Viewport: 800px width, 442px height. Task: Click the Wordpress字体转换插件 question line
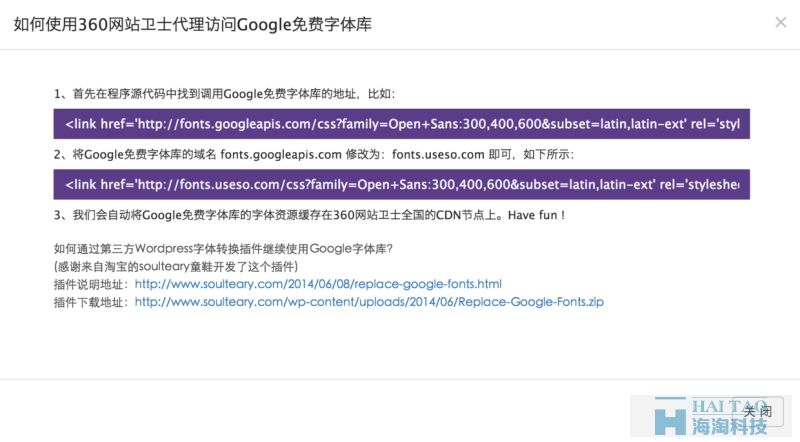tap(223, 249)
